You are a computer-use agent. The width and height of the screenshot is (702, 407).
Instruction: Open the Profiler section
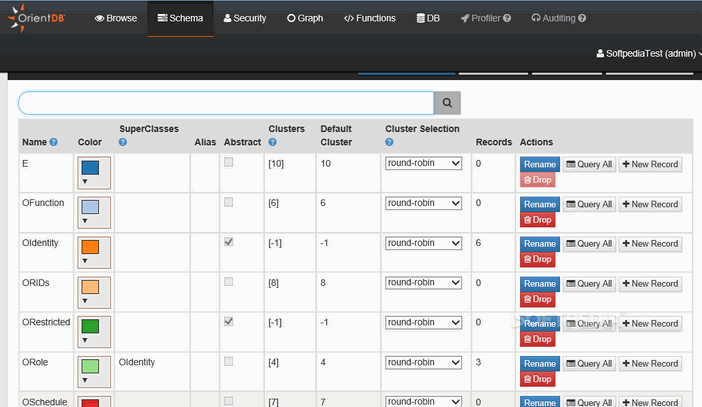coord(485,18)
